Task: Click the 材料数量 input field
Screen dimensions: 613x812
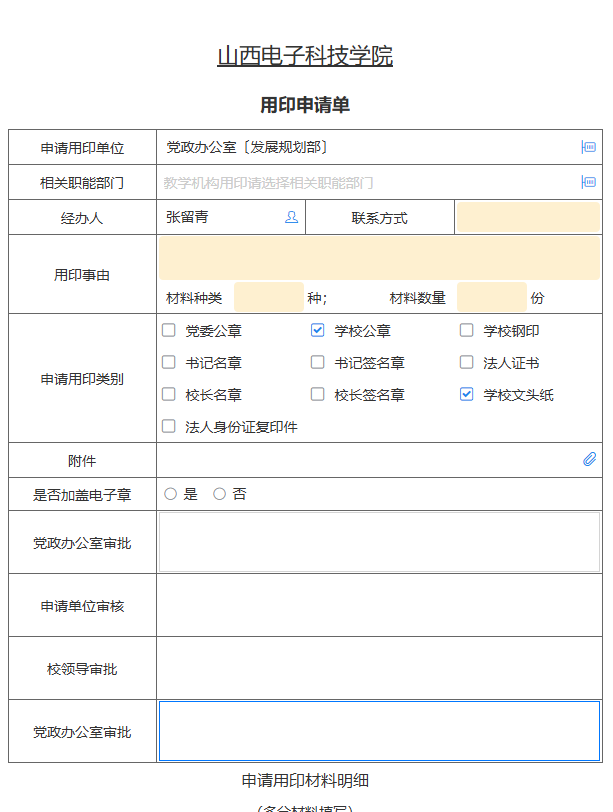Action: pos(492,297)
